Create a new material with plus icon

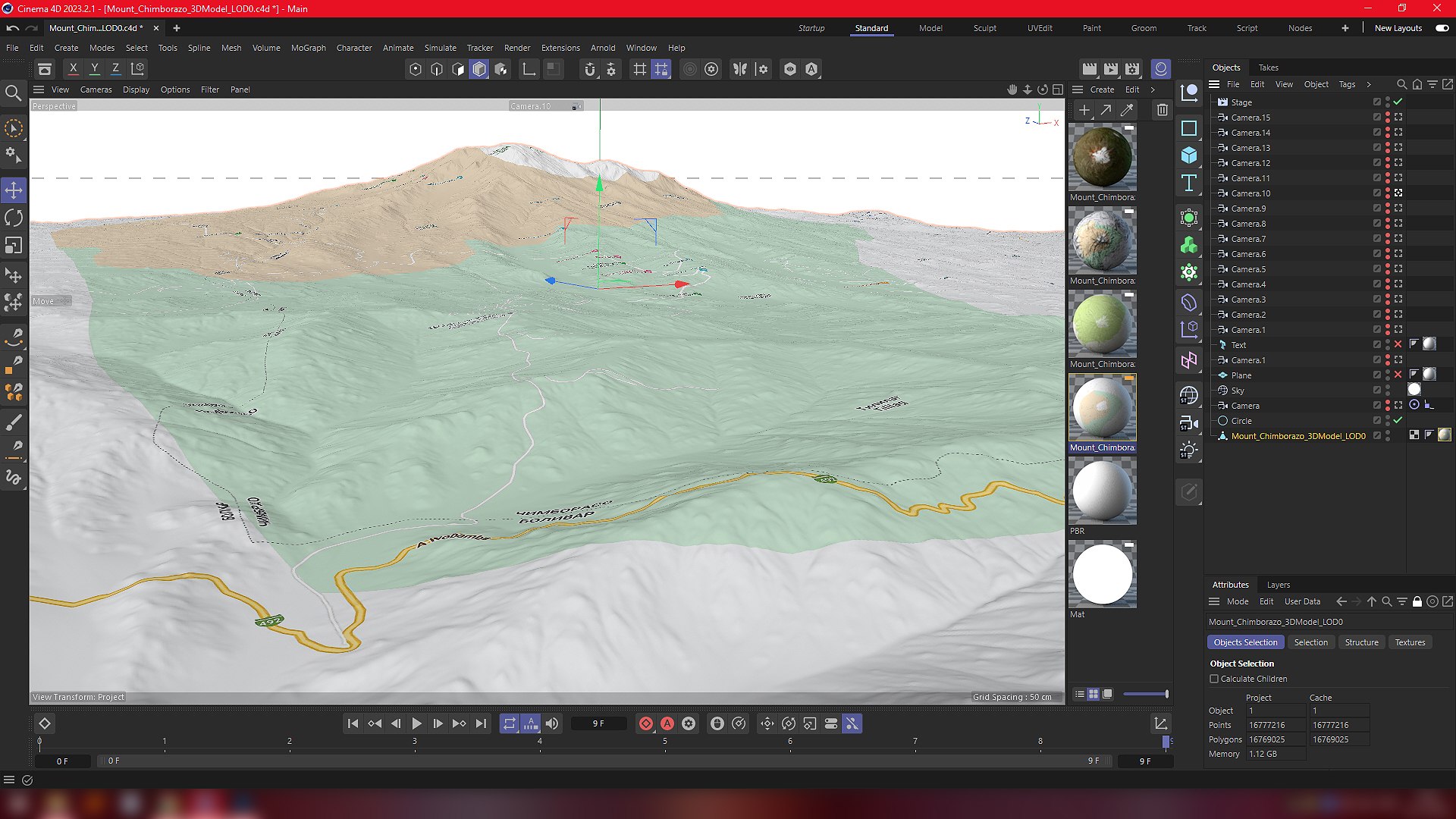pos(1084,111)
